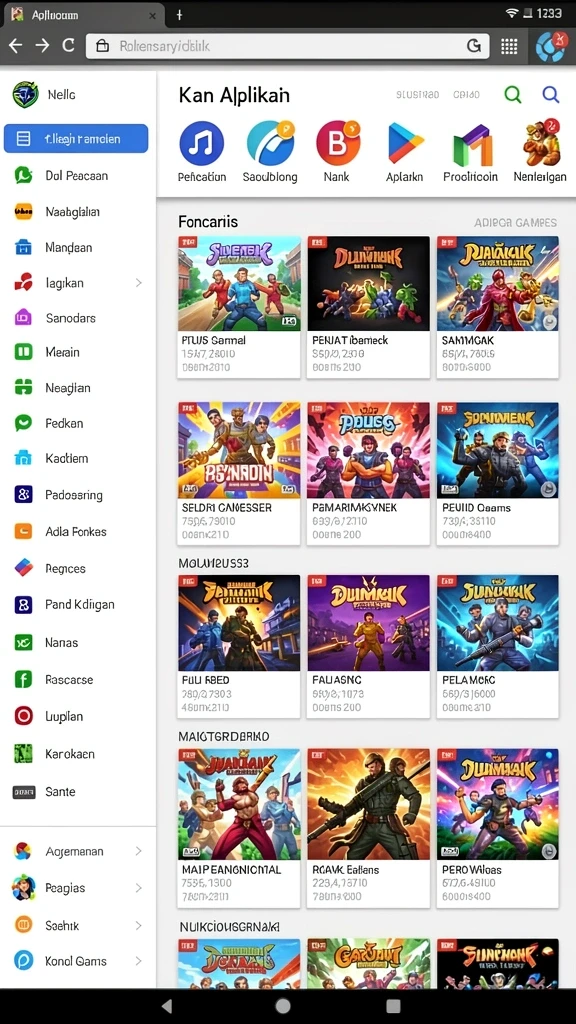Screen dimensions: 576x1024
Task: Tap the Android home navigation button
Action: coord(283,1006)
